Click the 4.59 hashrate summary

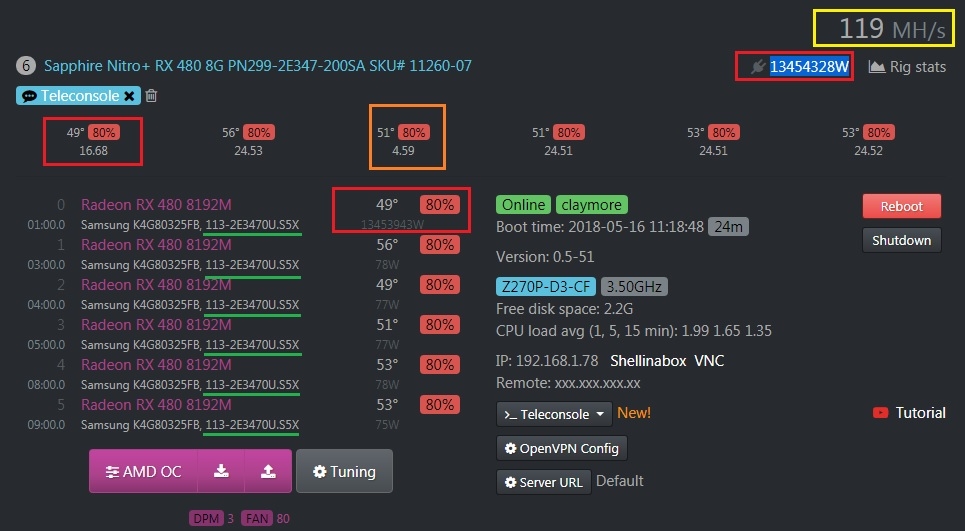[403, 151]
